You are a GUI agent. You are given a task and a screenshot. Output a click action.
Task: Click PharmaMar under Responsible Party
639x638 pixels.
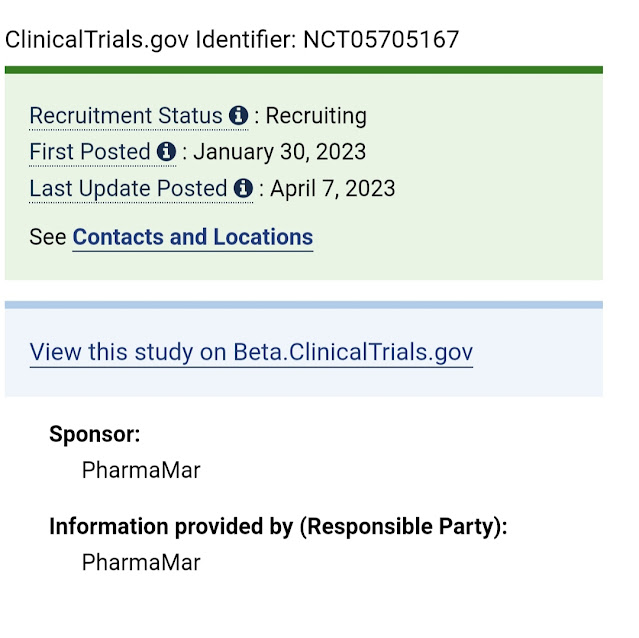click(x=141, y=562)
